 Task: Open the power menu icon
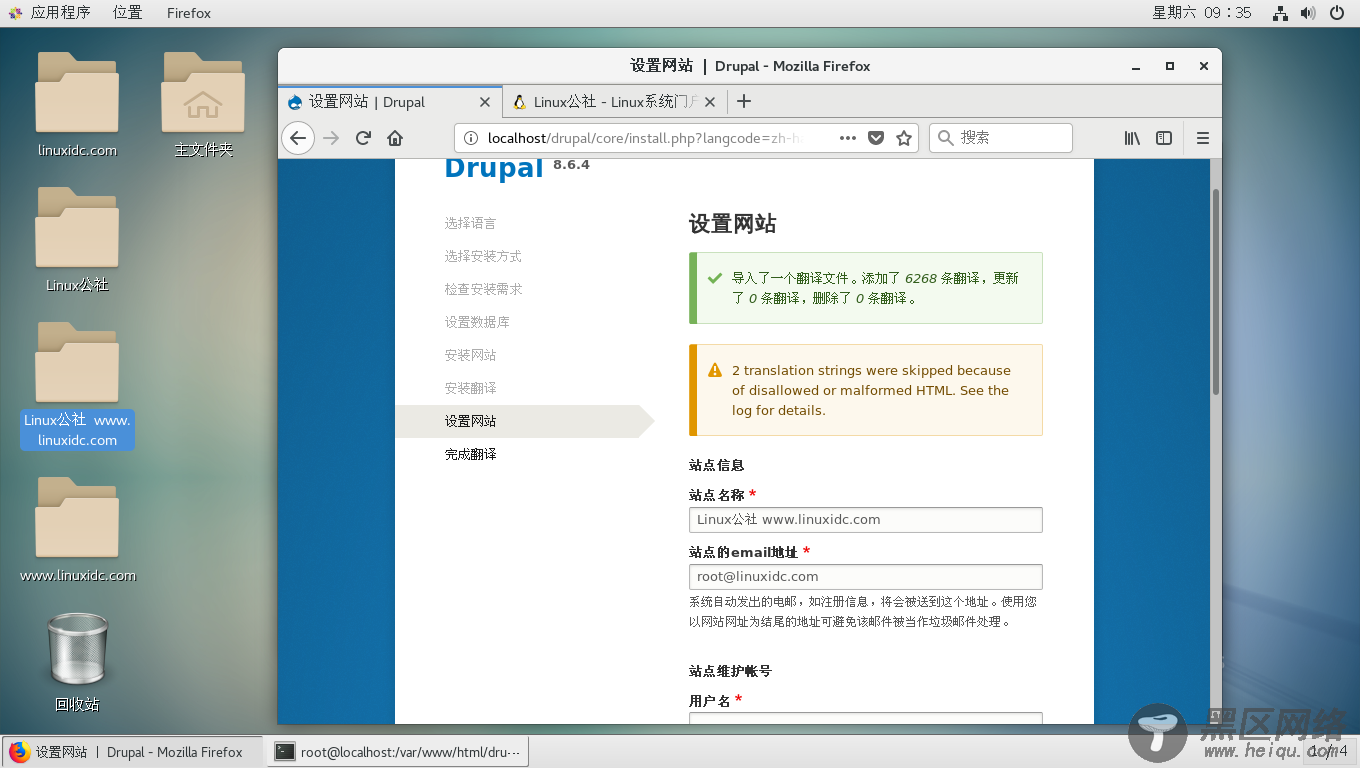click(x=1337, y=13)
